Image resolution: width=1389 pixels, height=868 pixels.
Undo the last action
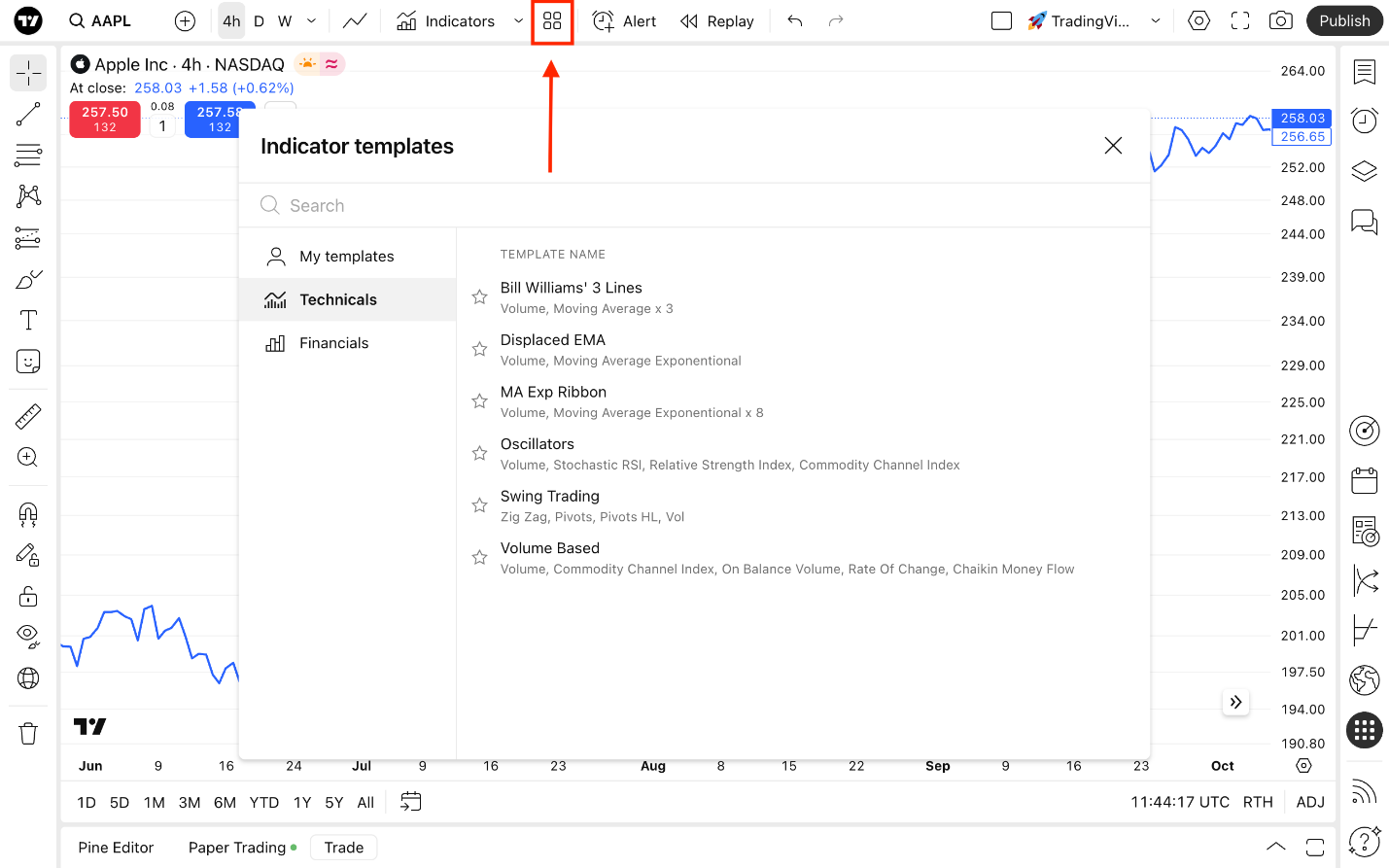[x=795, y=20]
